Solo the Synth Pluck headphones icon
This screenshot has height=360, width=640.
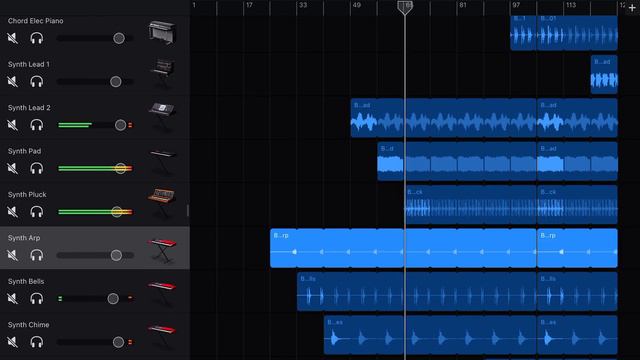click(37, 212)
